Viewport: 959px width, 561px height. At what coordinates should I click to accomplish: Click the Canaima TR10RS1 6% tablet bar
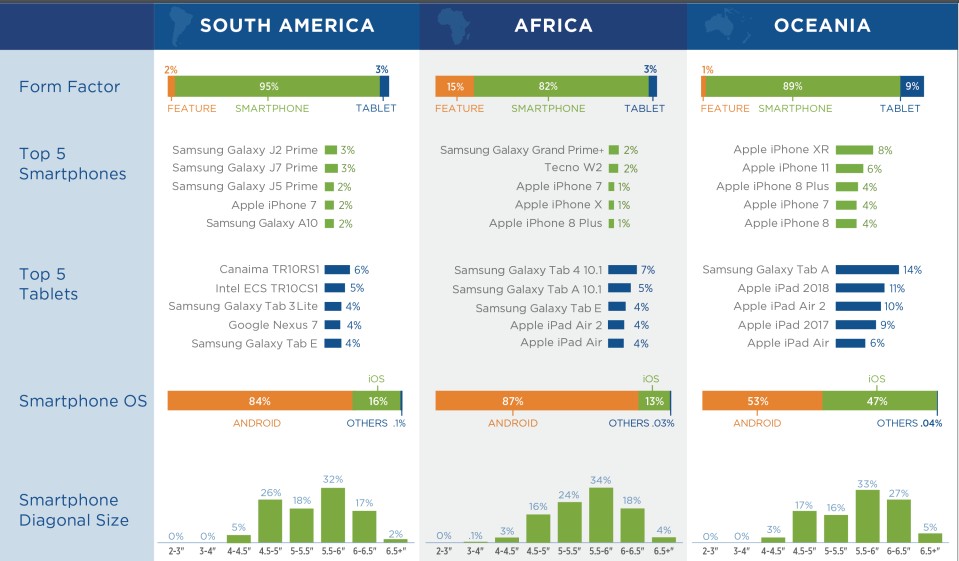[x=337, y=270]
